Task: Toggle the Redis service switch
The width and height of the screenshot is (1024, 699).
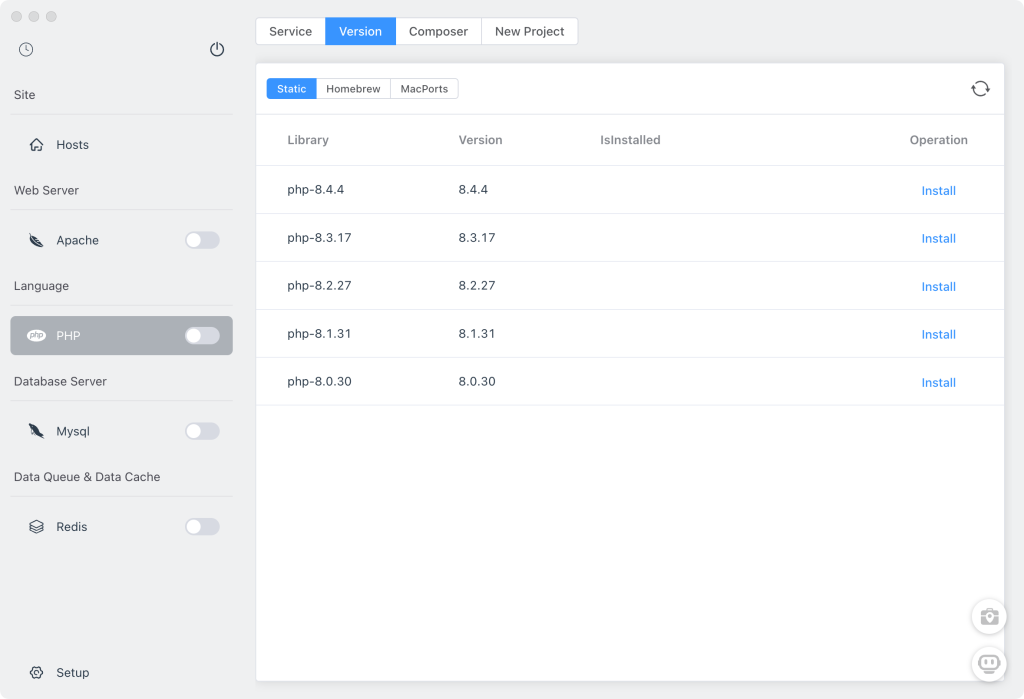Action: coord(202,527)
